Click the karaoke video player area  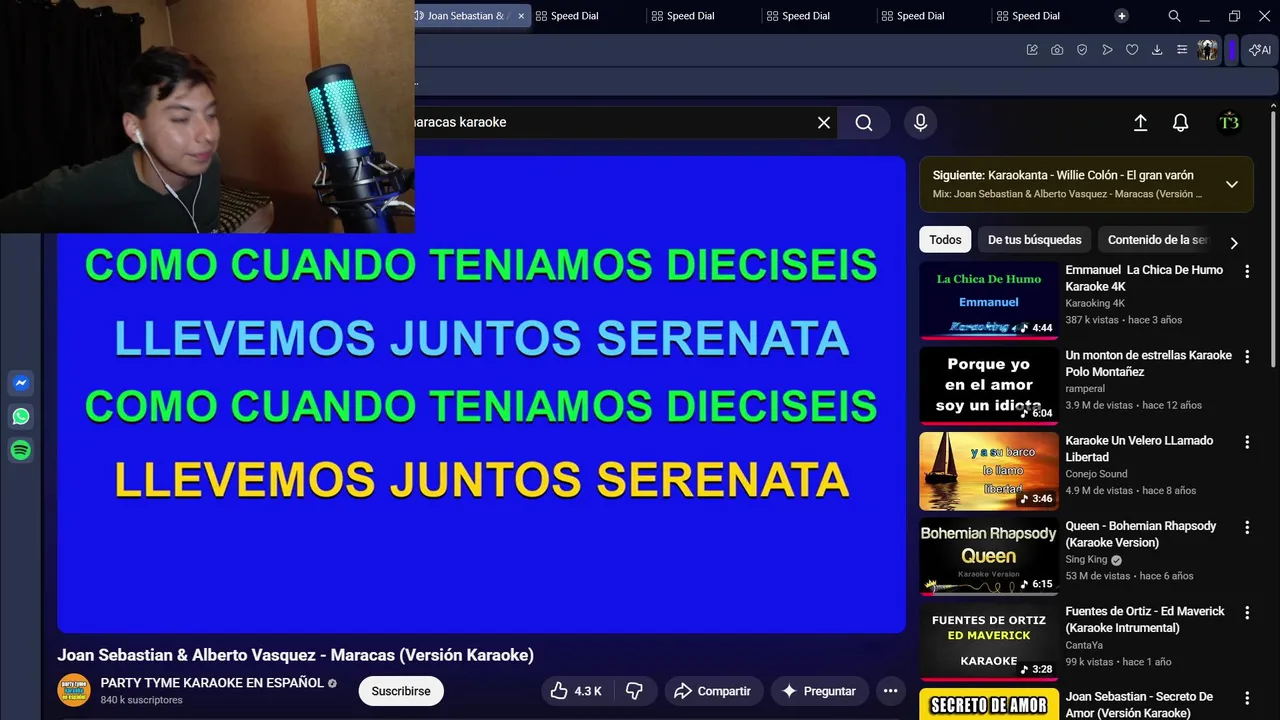click(x=481, y=394)
